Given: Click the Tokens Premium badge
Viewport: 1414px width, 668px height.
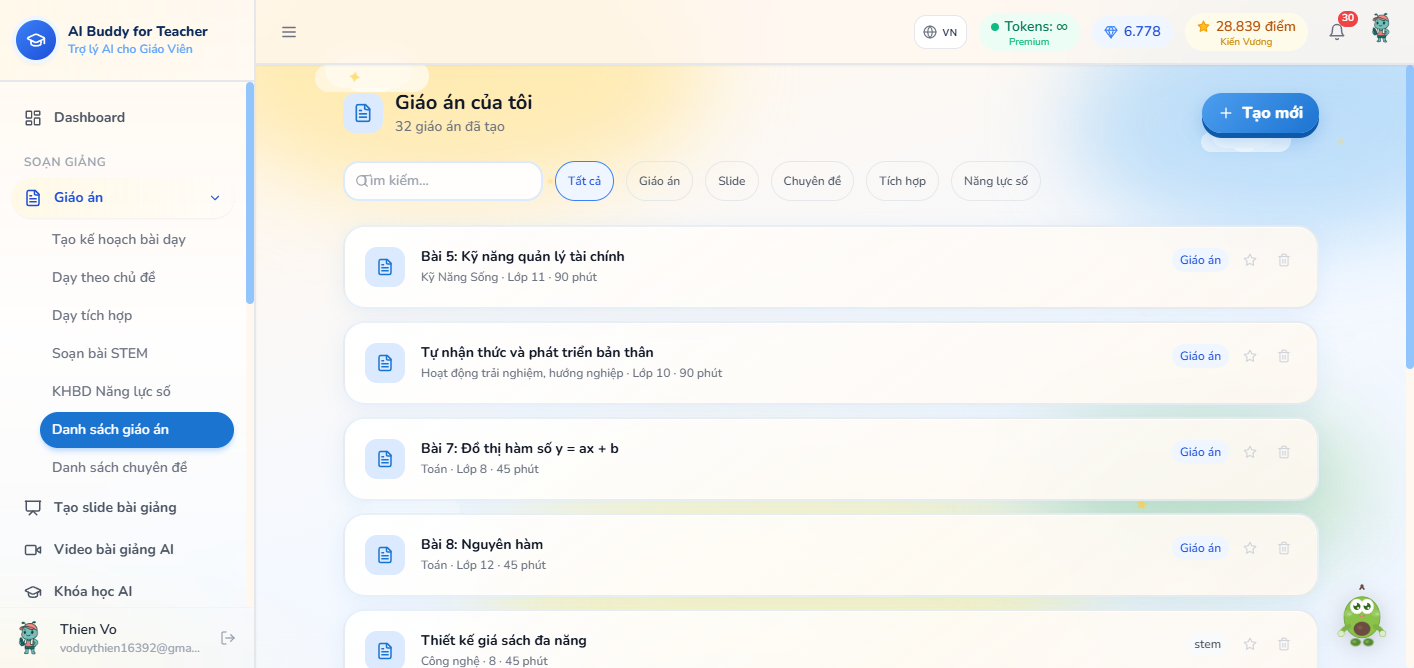Looking at the screenshot, I should (1029, 32).
